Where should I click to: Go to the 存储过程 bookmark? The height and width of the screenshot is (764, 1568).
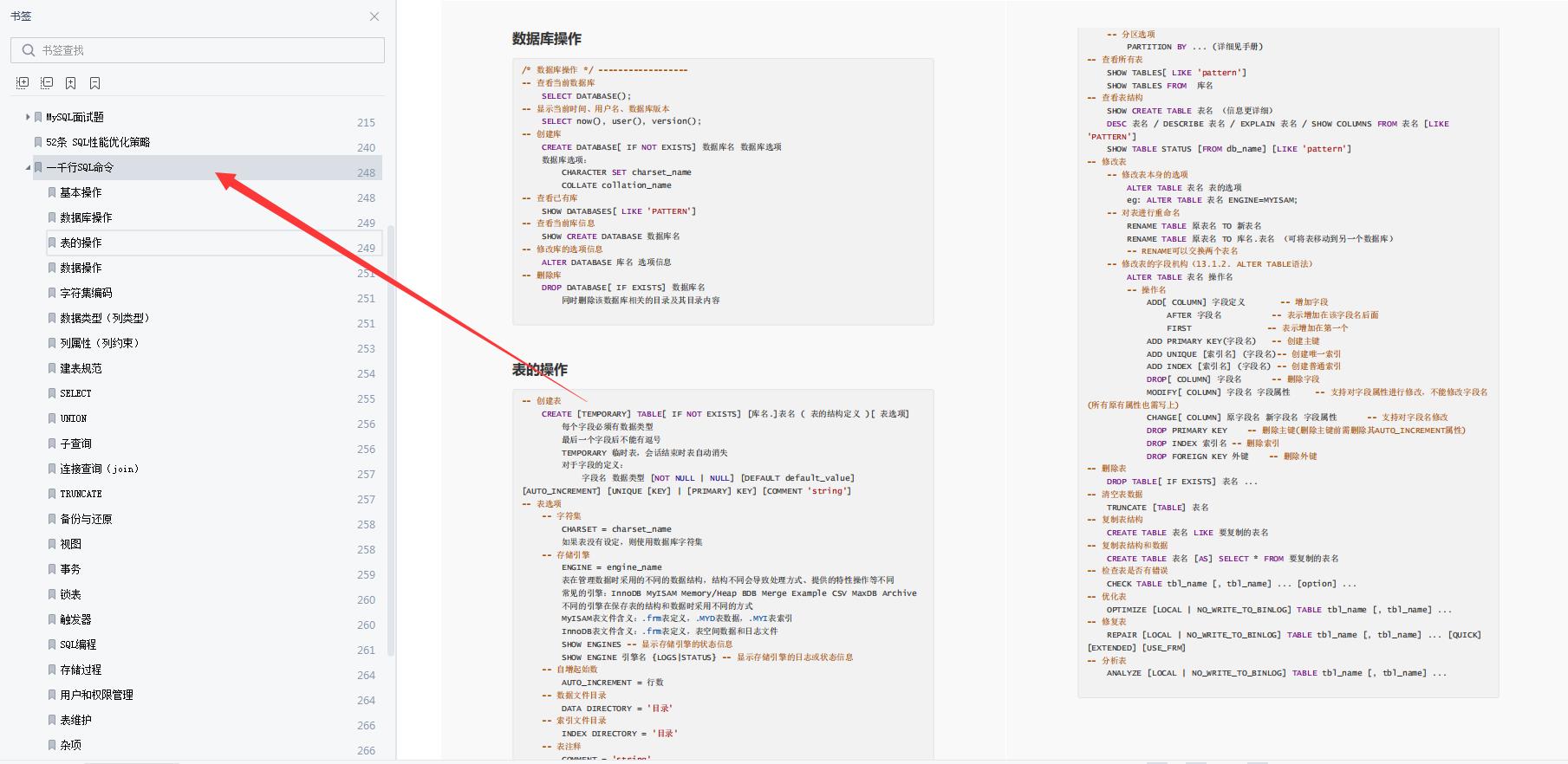(81, 670)
